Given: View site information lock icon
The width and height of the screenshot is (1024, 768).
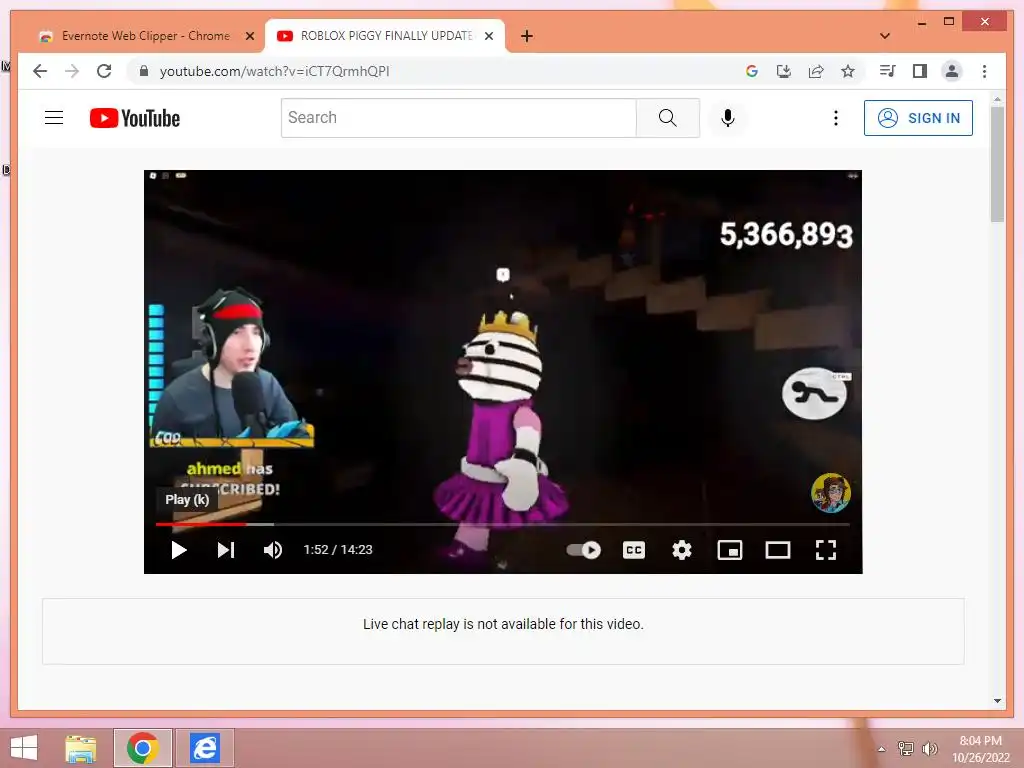Looking at the screenshot, I should (x=144, y=71).
